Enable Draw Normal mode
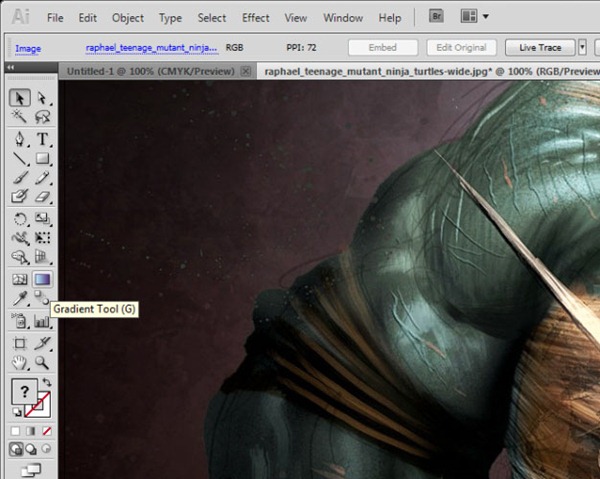 point(16,449)
